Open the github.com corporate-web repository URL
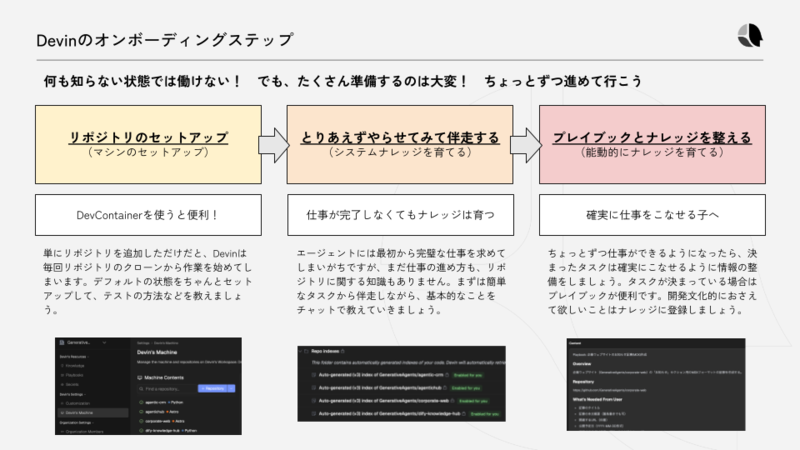 coord(610,390)
